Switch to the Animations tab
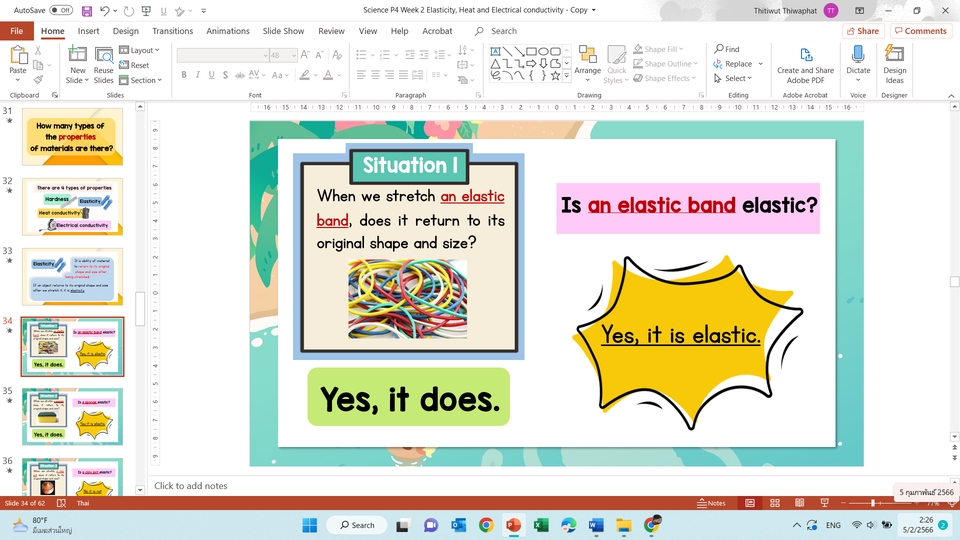Image resolution: width=960 pixels, height=540 pixels. [227, 31]
